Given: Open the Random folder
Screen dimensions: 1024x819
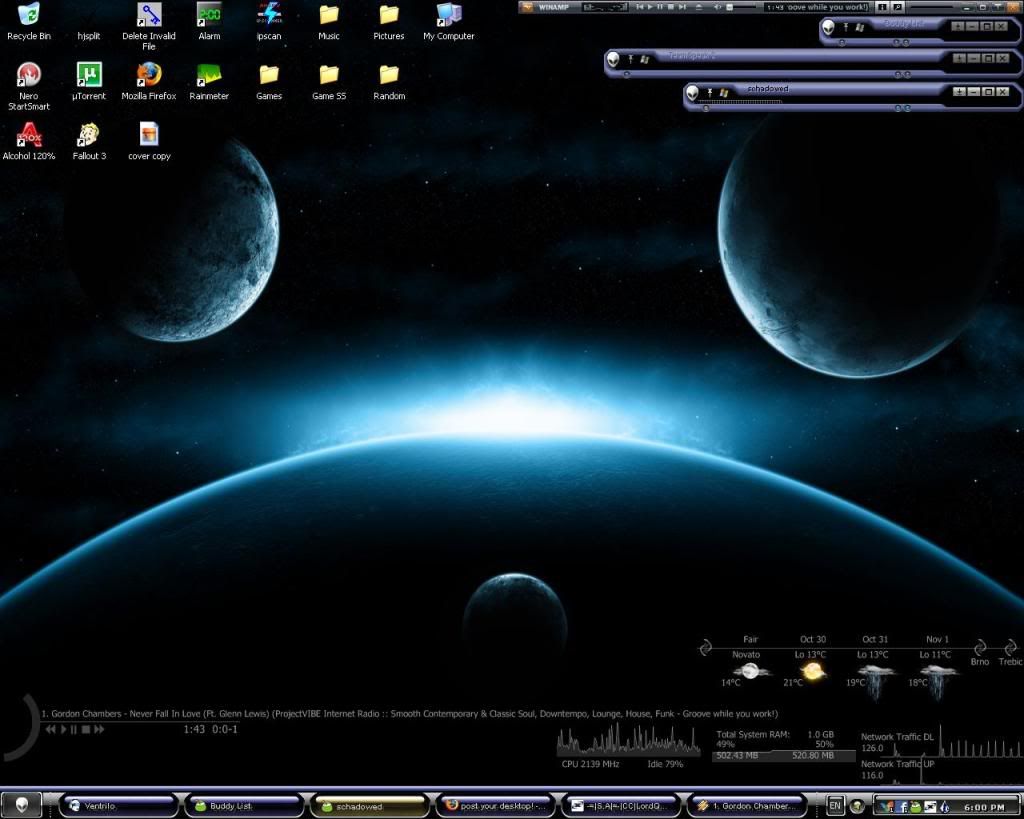Looking at the screenshot, I should coord(389,81).
